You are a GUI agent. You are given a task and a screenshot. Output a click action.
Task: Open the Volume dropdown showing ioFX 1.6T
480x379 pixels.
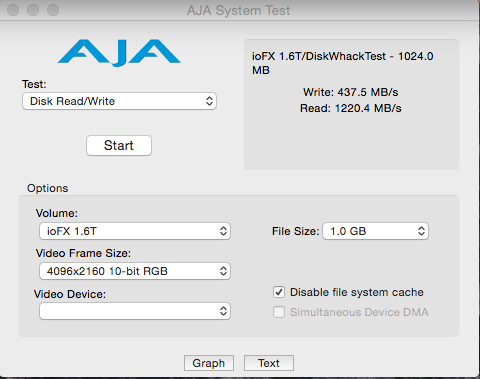tap(135, 231)
